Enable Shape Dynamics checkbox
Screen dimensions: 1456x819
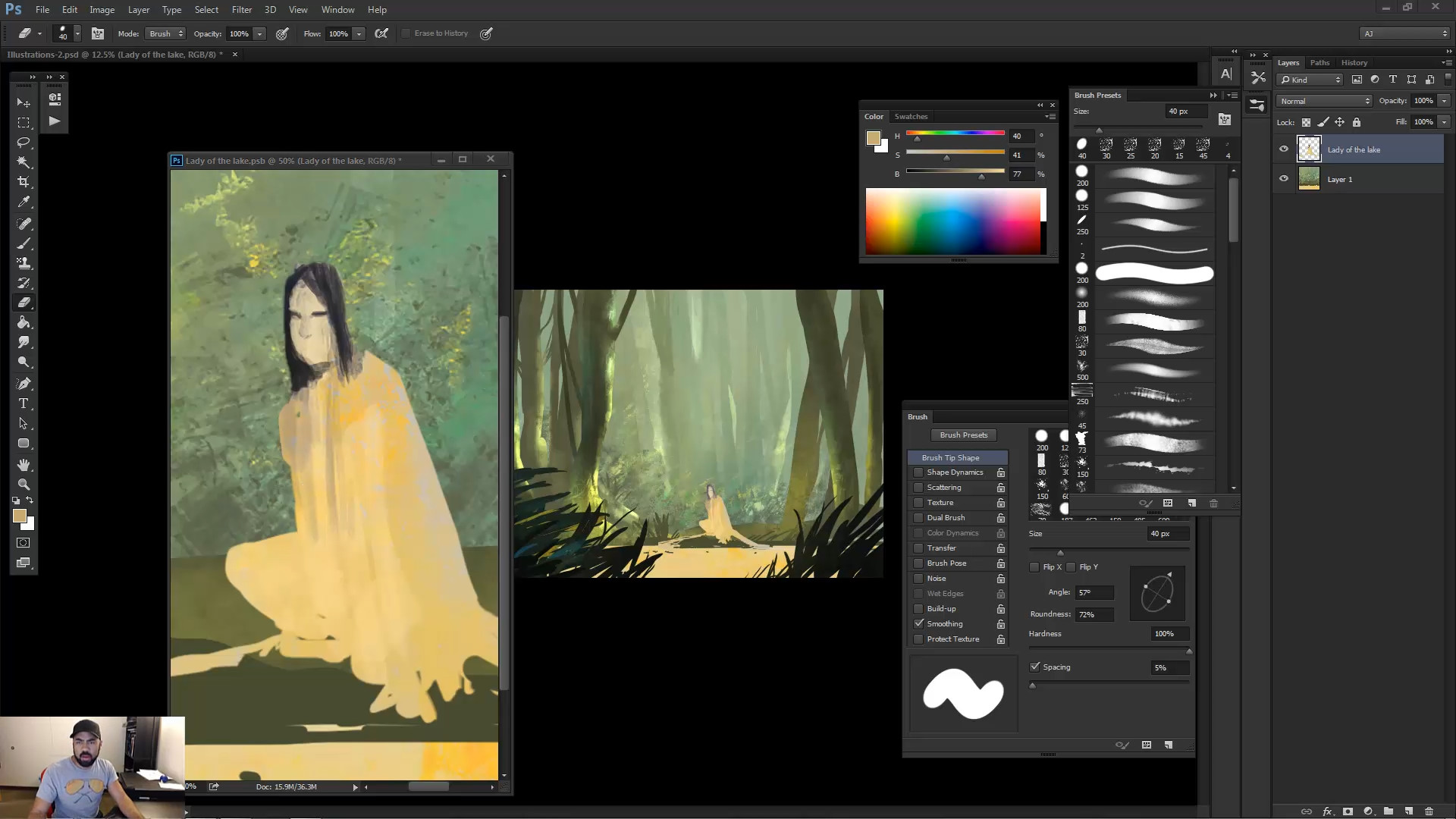[918, 472]
